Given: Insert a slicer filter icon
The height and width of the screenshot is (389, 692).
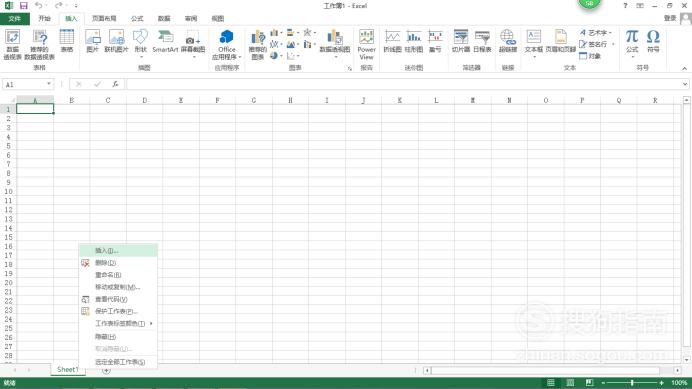Looking at the screenshot, I should [461, 41].
